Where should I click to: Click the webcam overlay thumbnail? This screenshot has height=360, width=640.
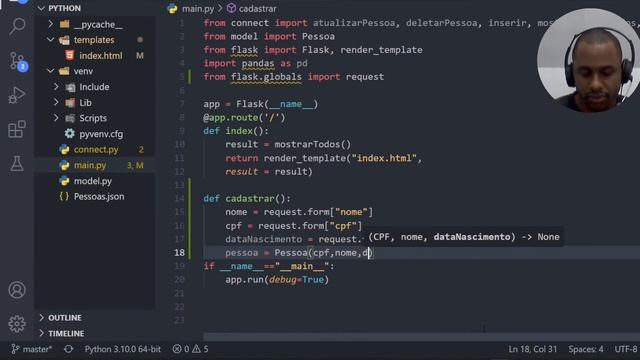pyautogui.click(x=589, y=60)
